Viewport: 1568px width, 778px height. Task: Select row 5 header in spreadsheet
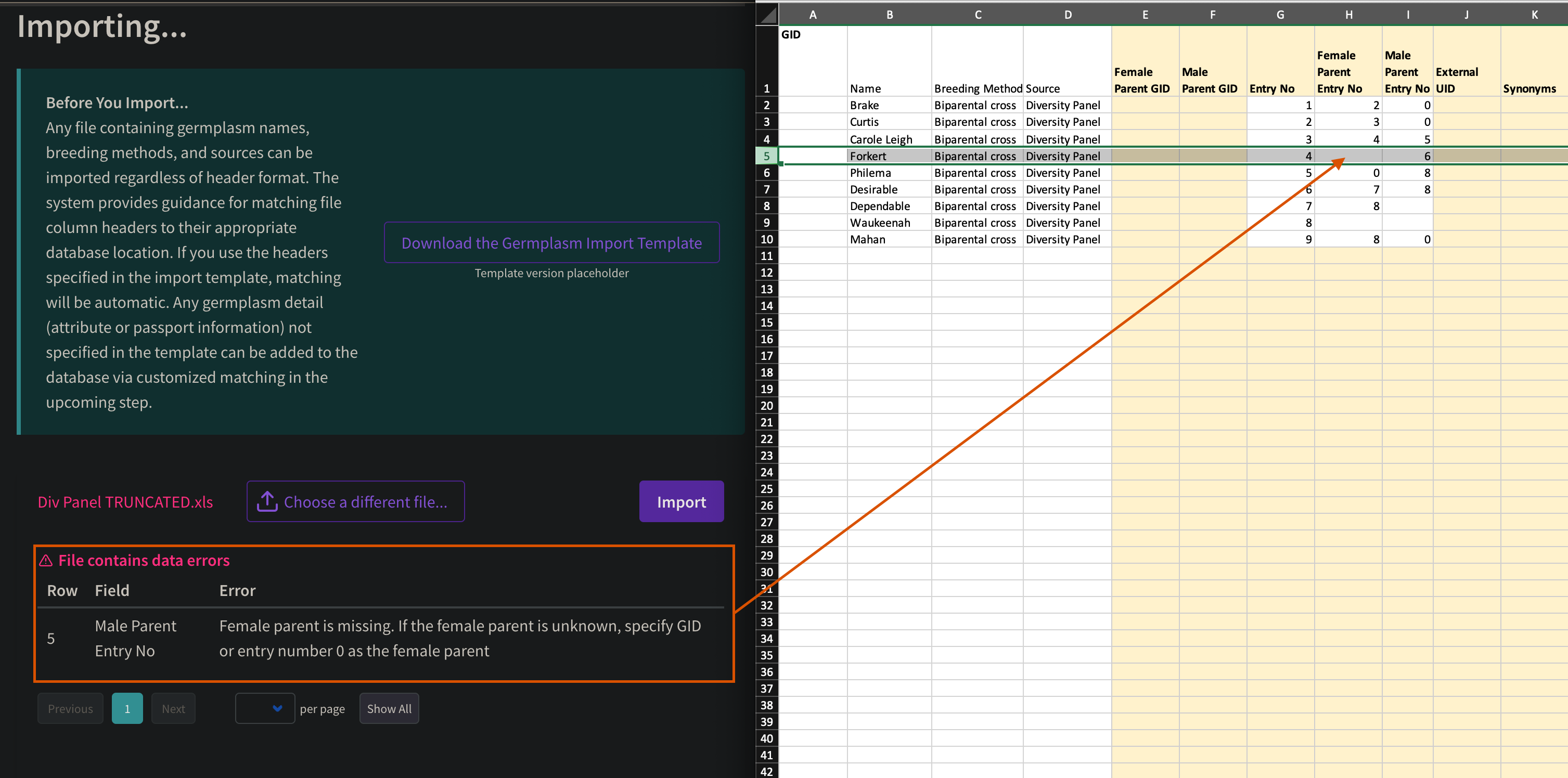[766, 155]
